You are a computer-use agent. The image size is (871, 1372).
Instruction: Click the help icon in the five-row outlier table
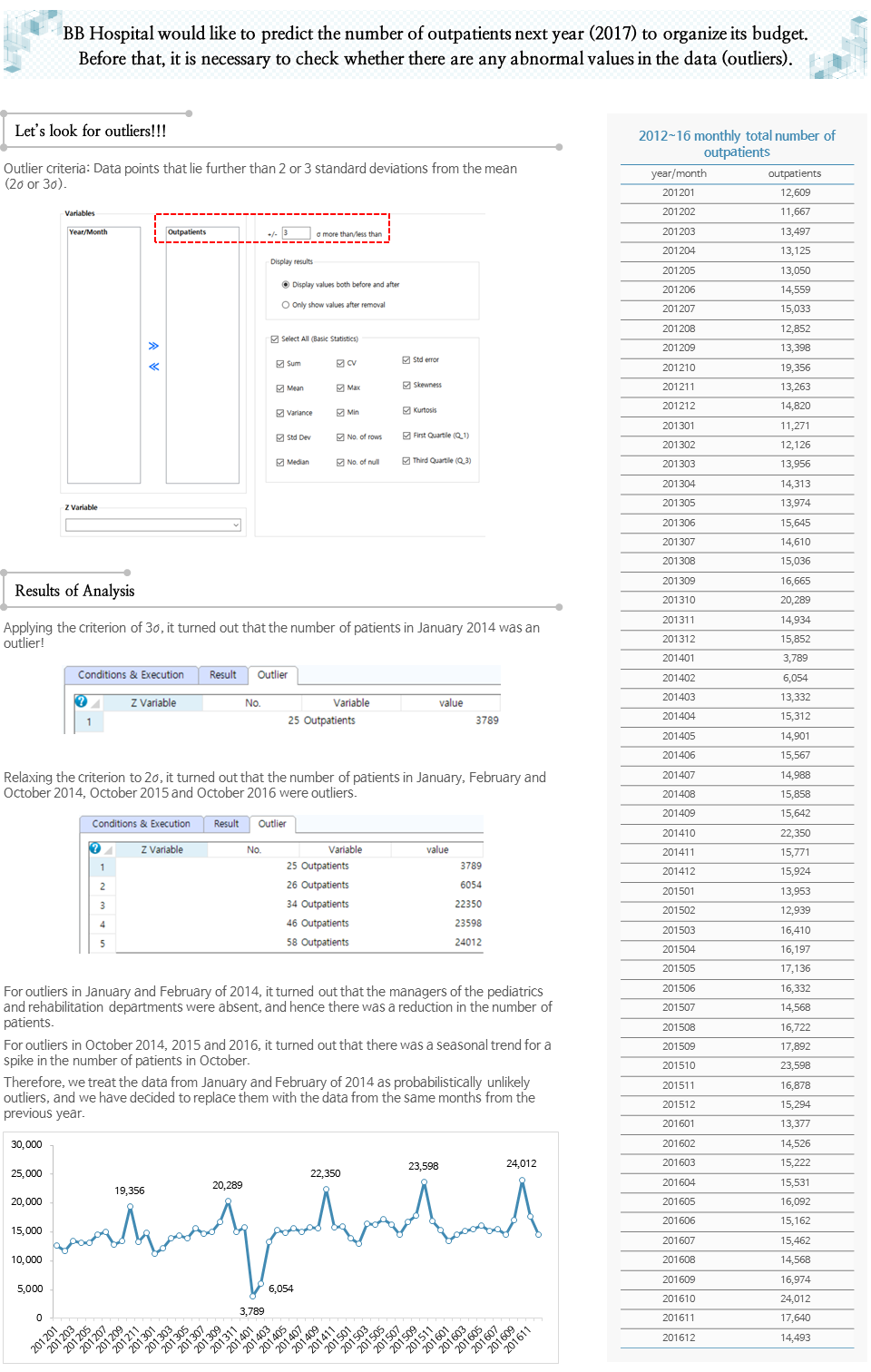click(x=94, y=848)
